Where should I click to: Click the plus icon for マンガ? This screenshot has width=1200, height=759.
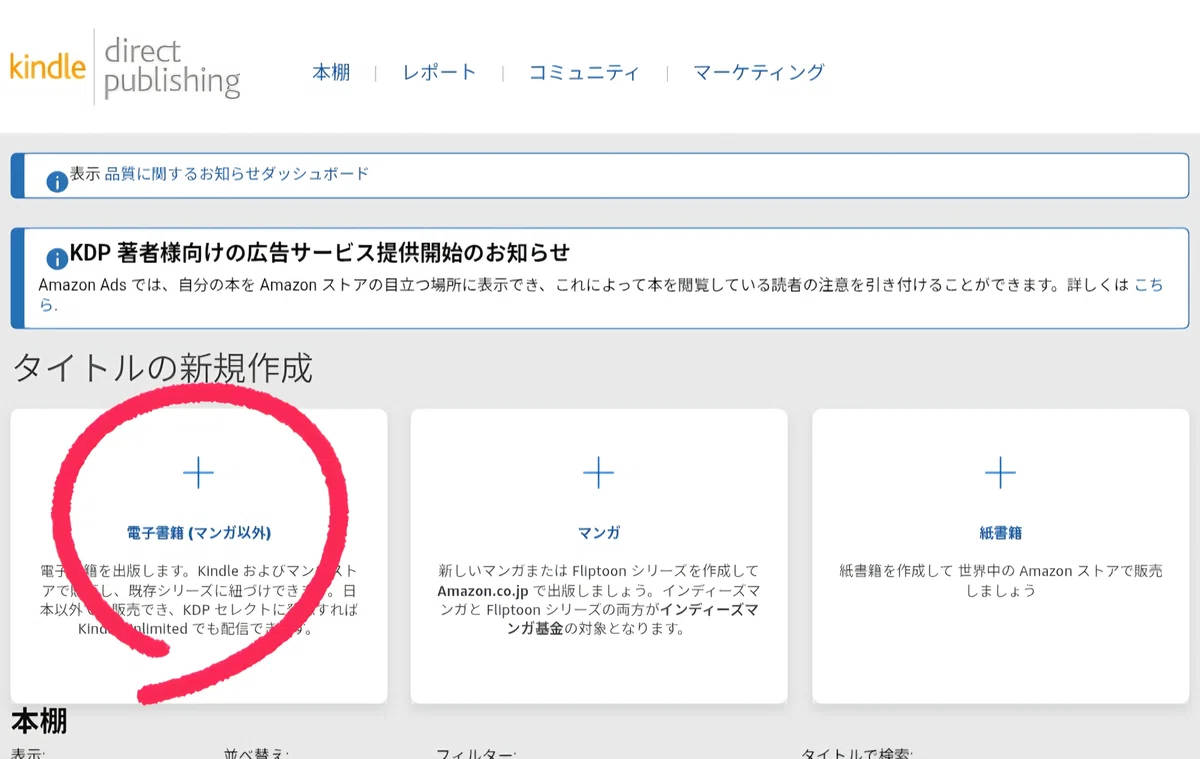pyautogui.click(x=598, y=472)
